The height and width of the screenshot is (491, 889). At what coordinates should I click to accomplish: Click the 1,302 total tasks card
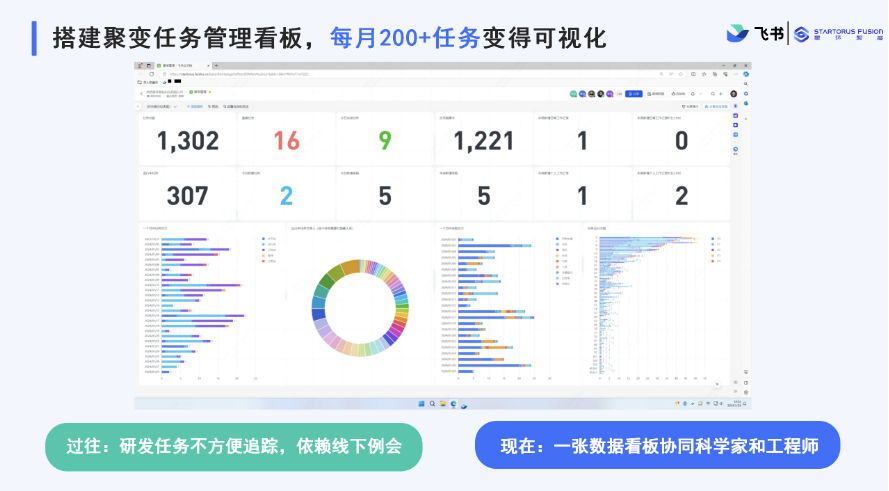tap(188, 141)
